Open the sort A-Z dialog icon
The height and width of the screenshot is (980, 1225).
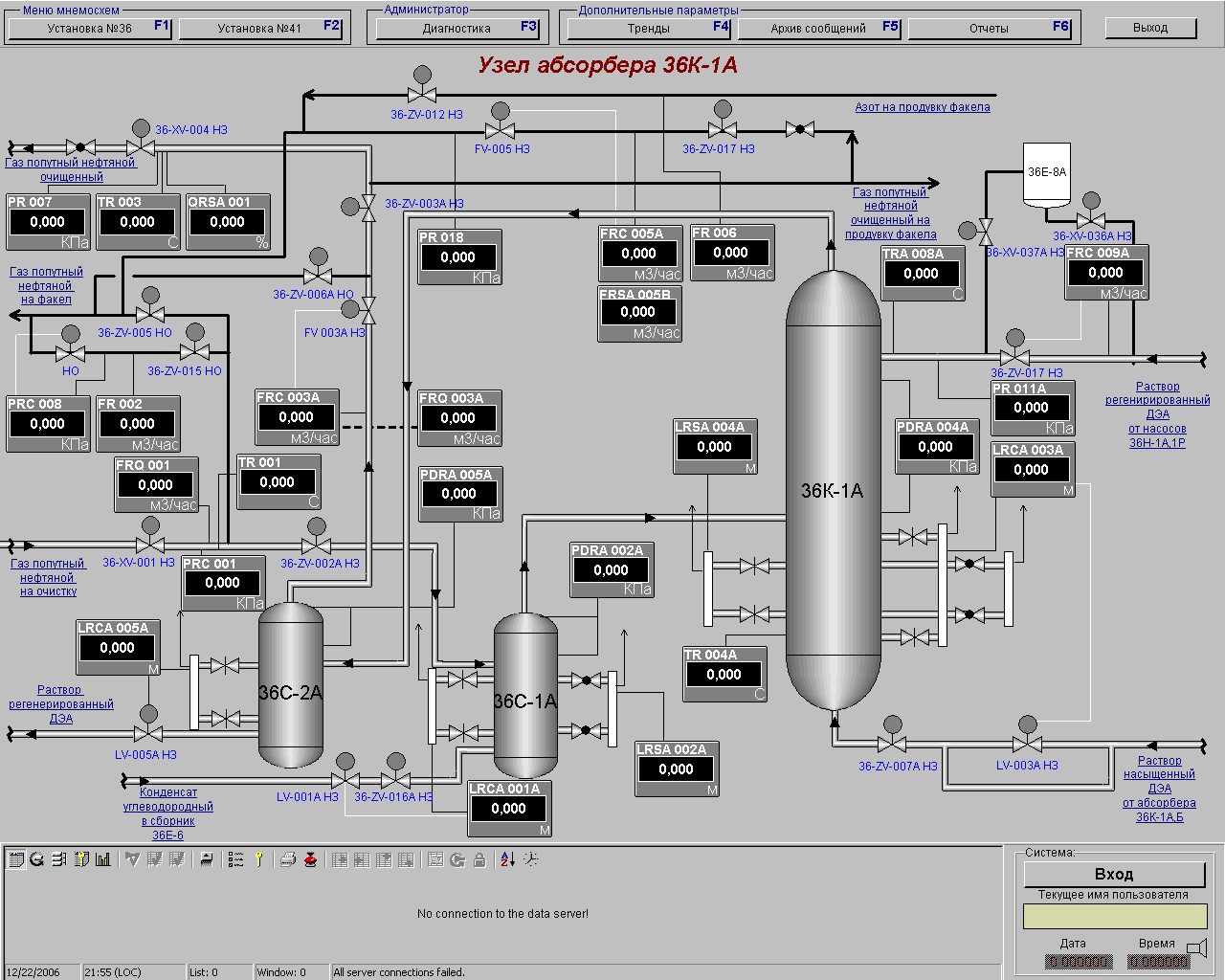click(507, 859)
